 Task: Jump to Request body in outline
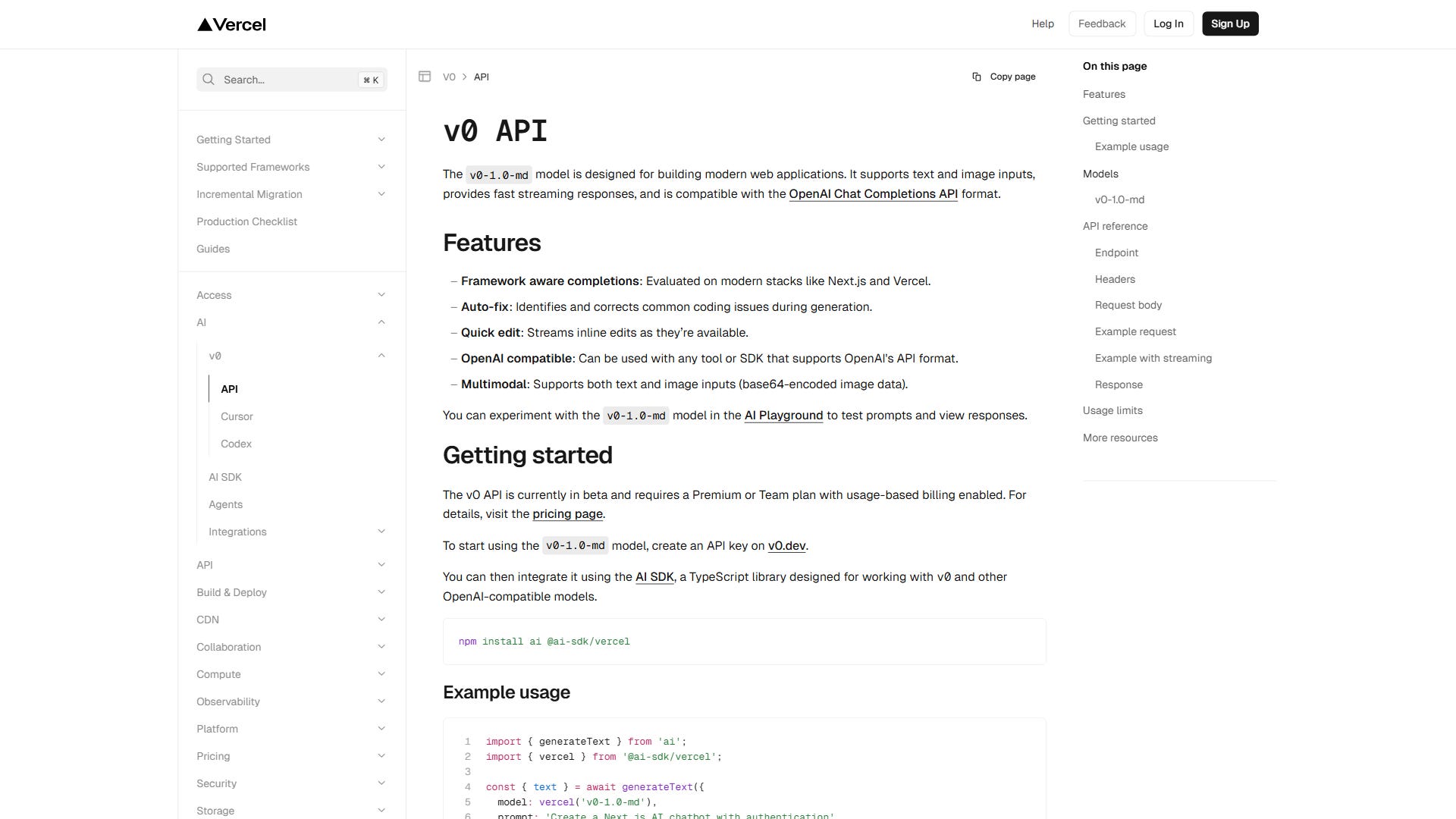tap(1128, 305)
